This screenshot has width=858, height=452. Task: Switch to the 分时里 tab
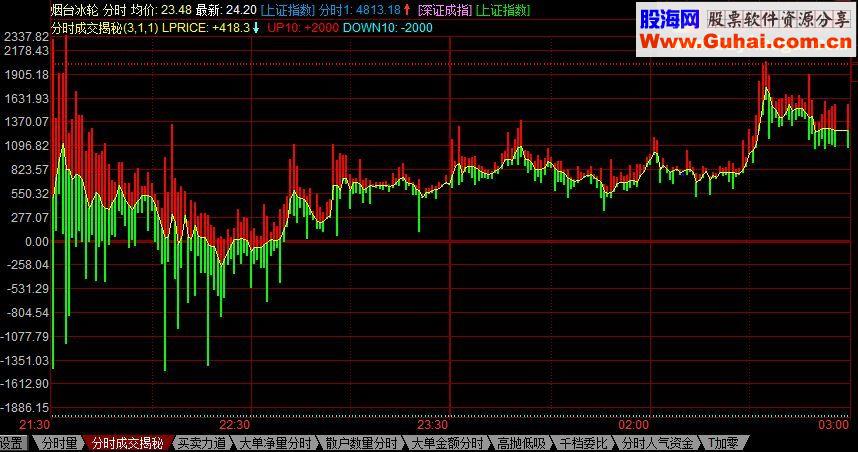pos(60,443)
